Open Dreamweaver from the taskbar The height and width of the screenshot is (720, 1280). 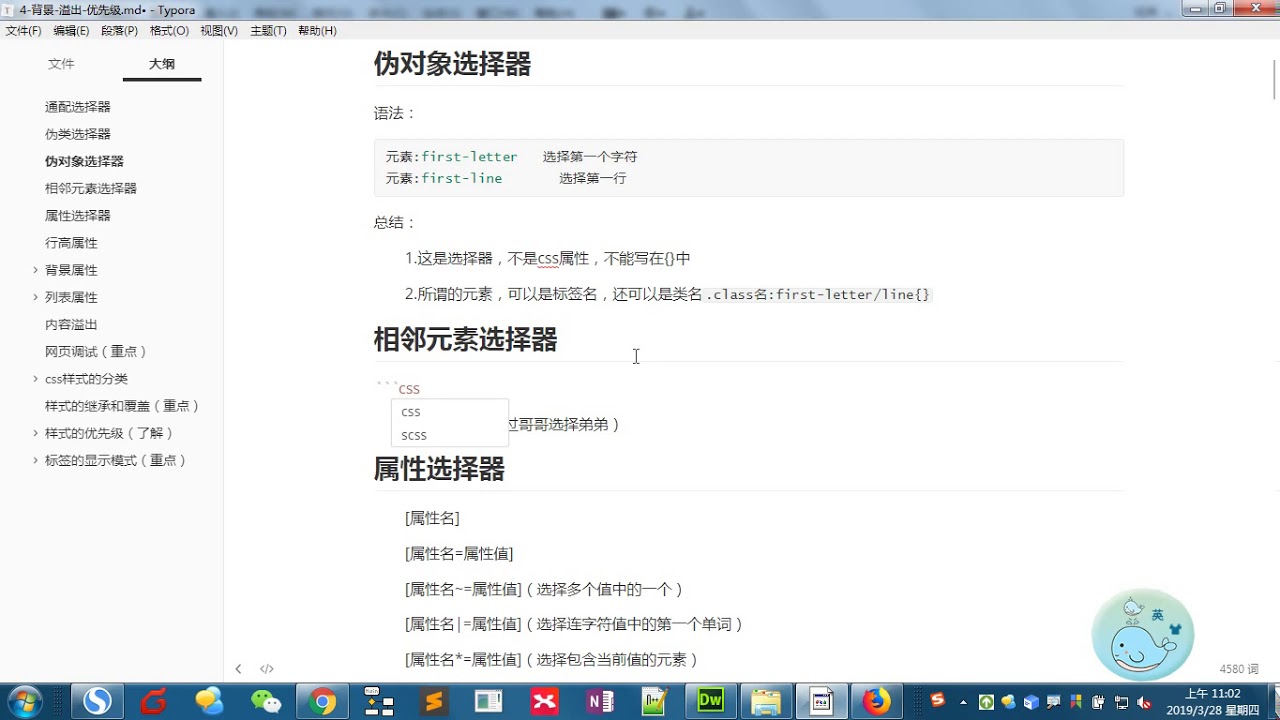pos(711,701)
